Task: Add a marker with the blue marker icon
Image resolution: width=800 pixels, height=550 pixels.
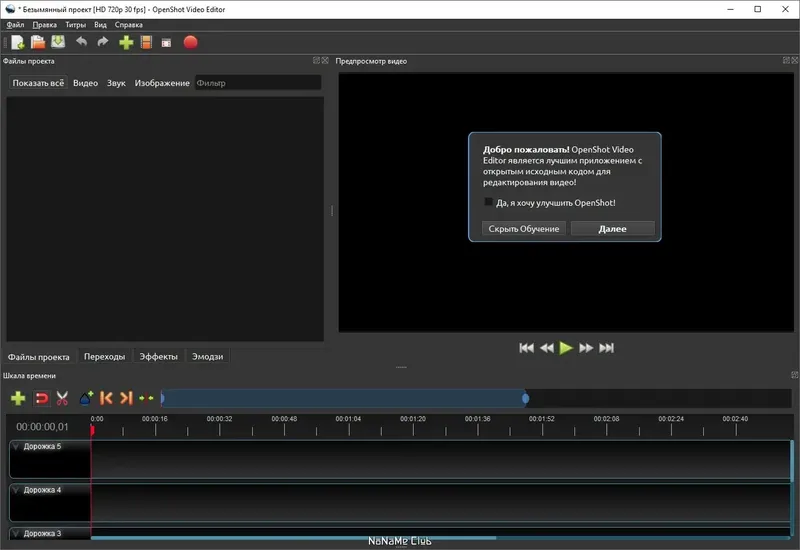Action: [x=86, y=398]
